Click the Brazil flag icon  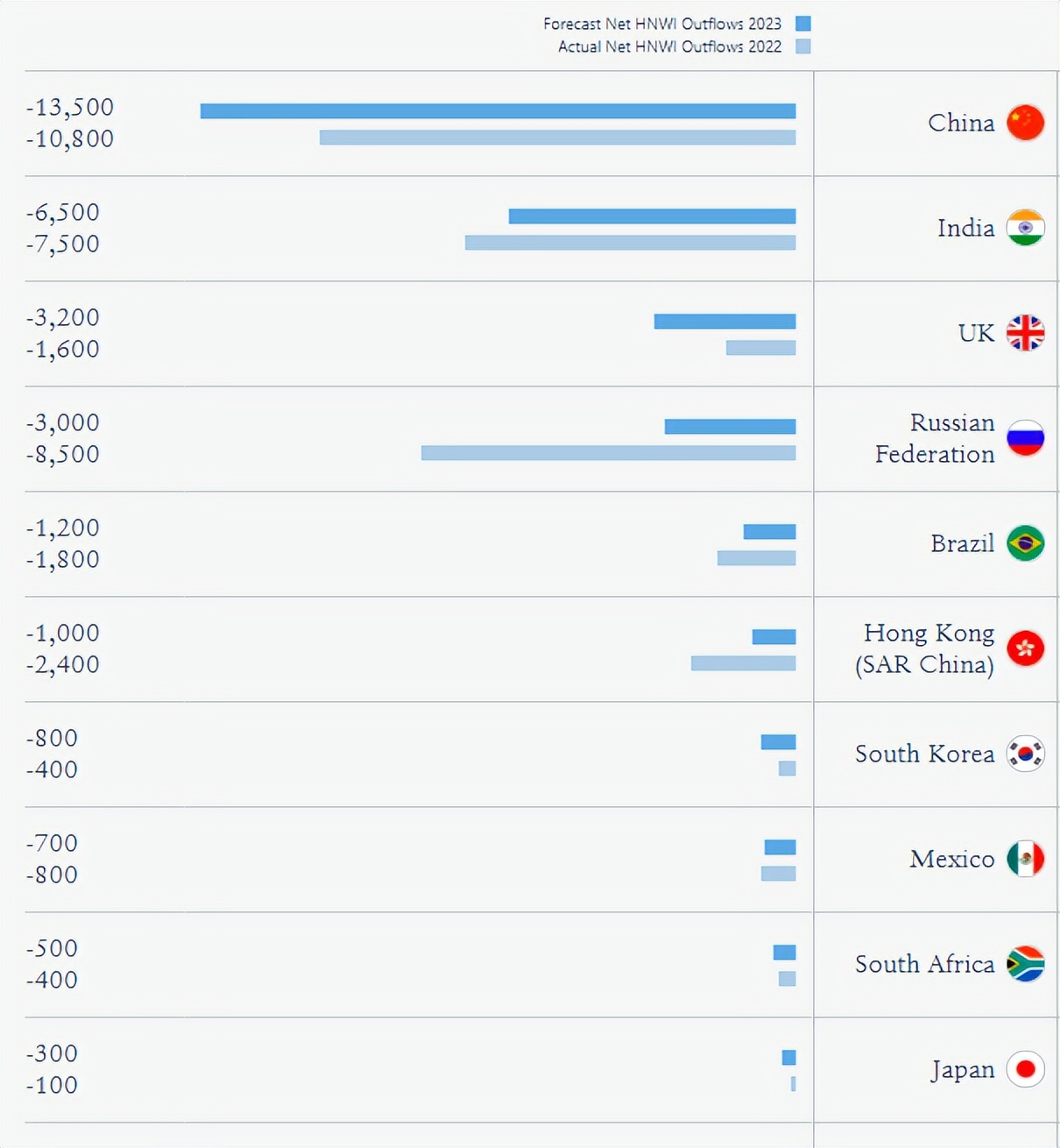[x=1025, y=543]
